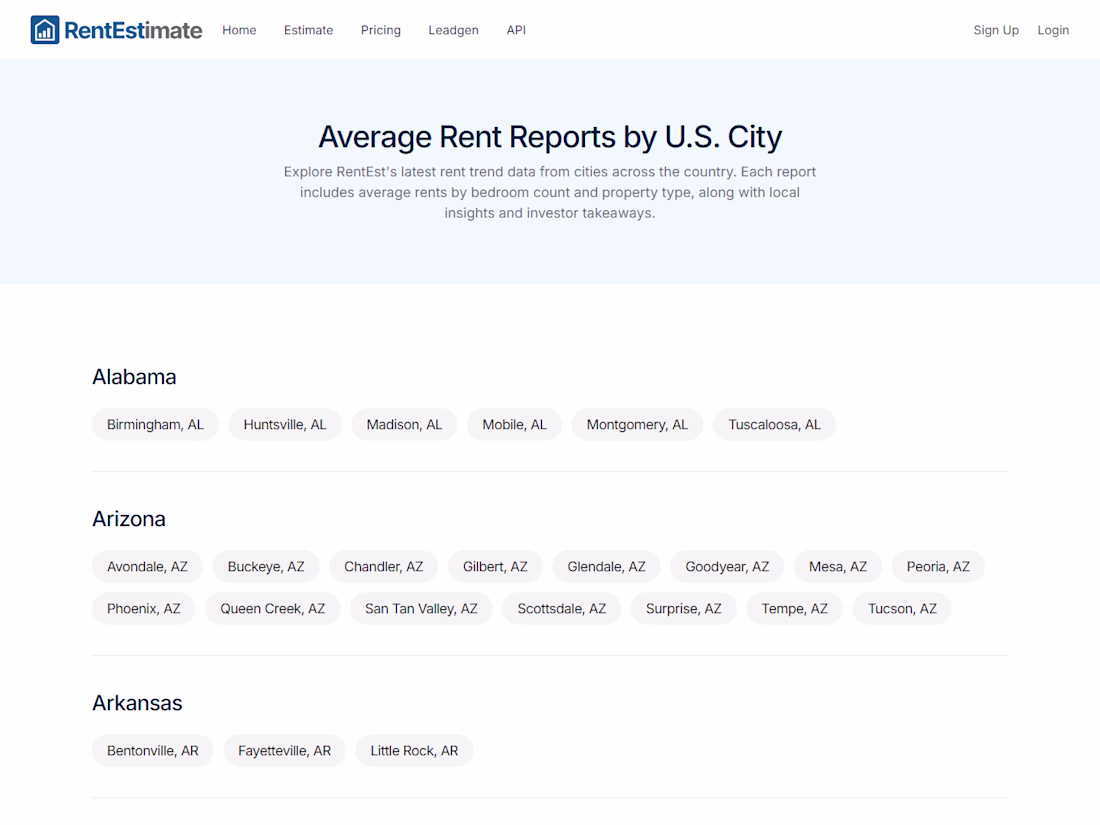Click the Login link

point(1053,30)
